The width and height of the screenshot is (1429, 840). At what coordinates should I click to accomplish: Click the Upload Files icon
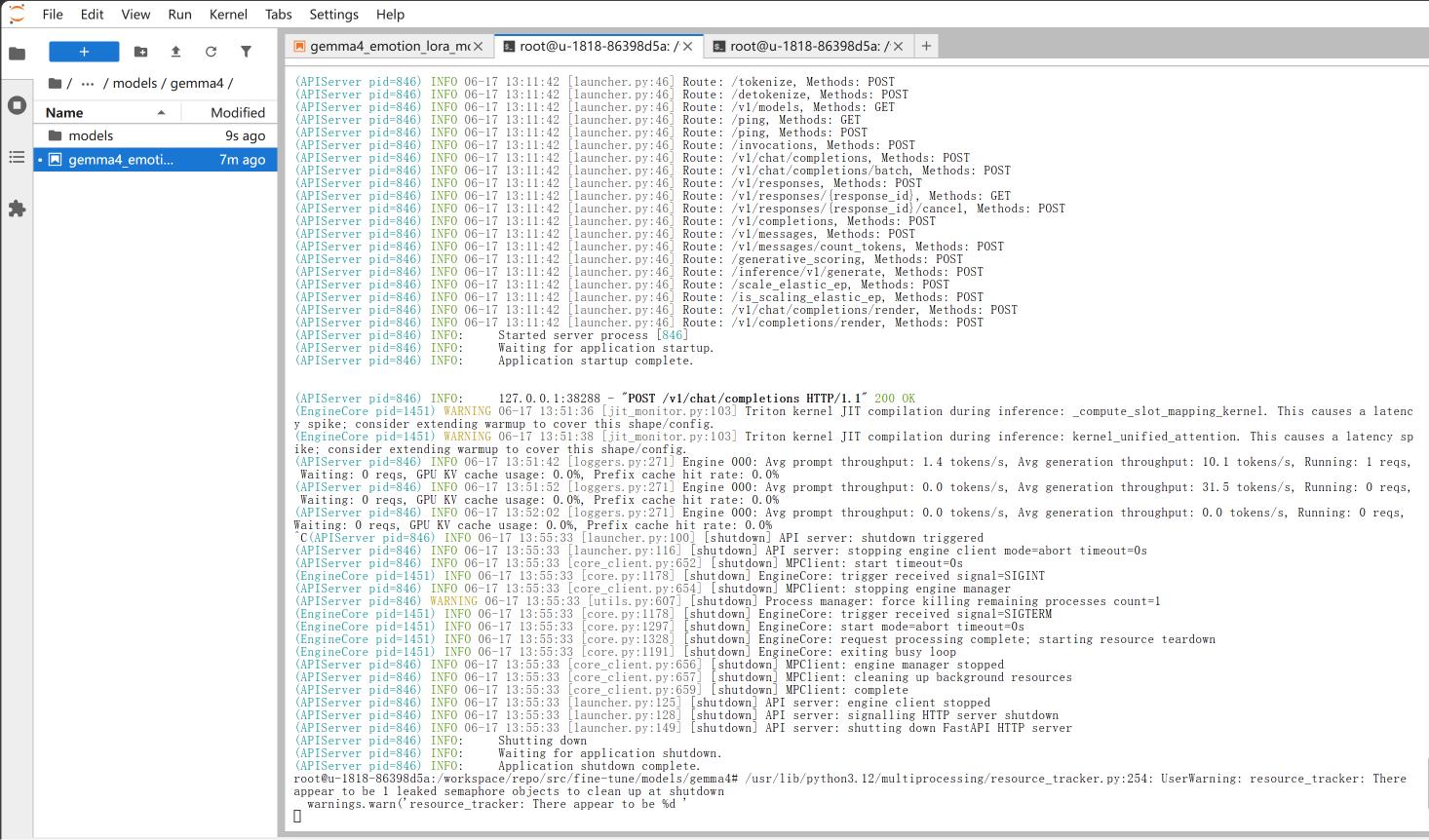pos(175,52)
